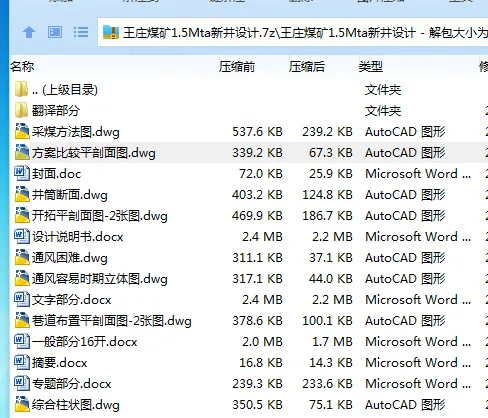This screenshot has height=418, width=488.
Task: Click the 350.5 KB original size cell
Action: [x=257, y=405]
